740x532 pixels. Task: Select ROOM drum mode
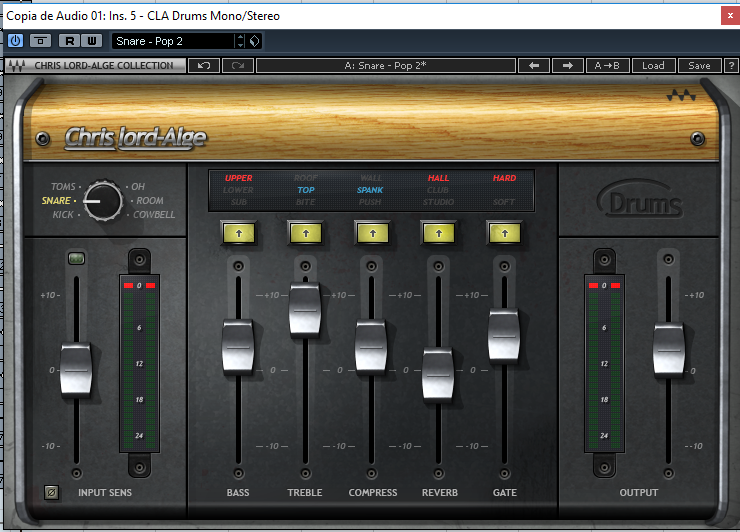coord(150,201)
